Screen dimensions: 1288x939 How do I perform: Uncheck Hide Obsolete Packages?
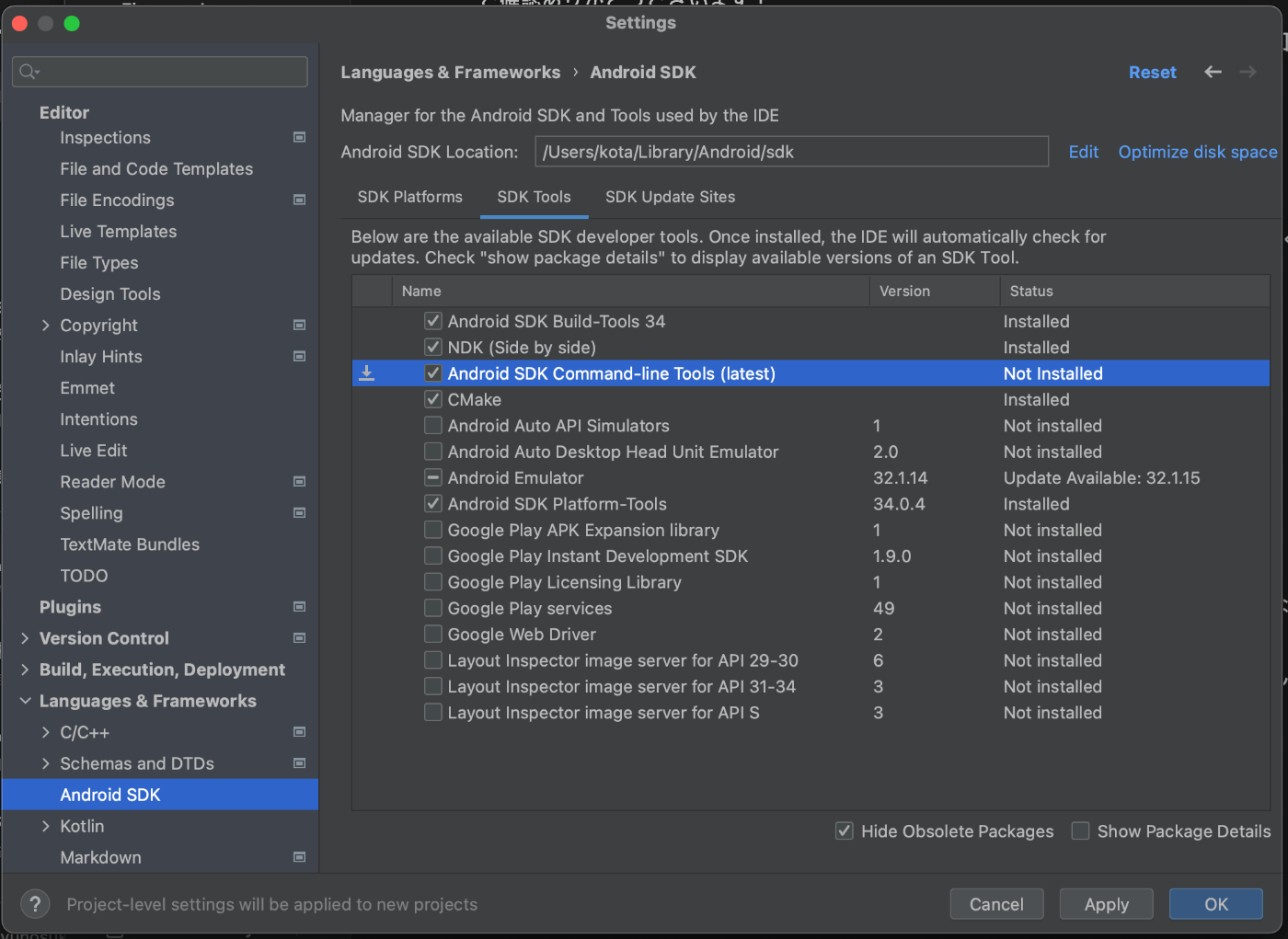pos(844,831)
